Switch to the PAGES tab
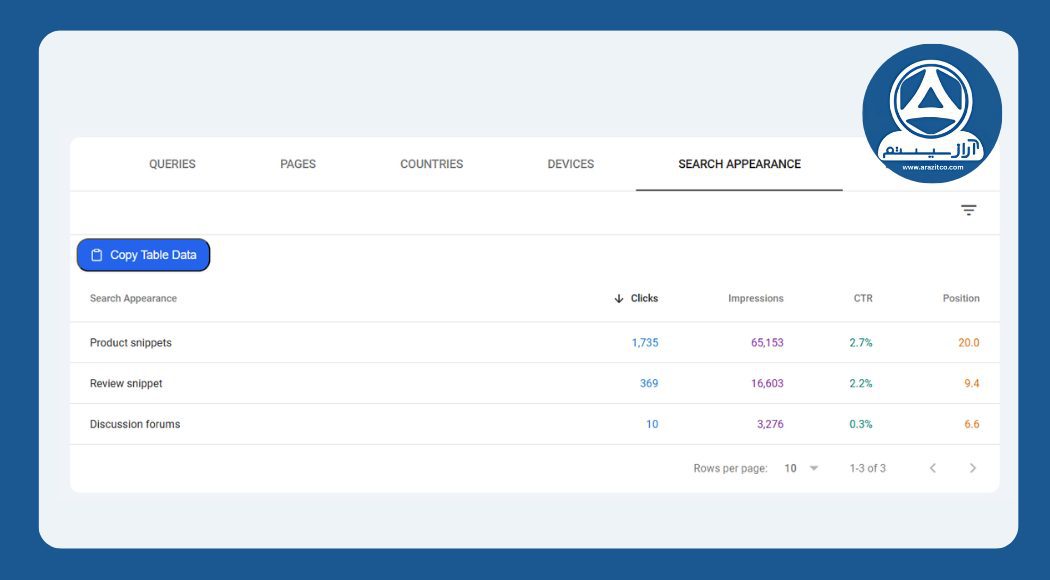Viewport: 1050px width, 580px height. pyautogui.click(x=296, y=163)
